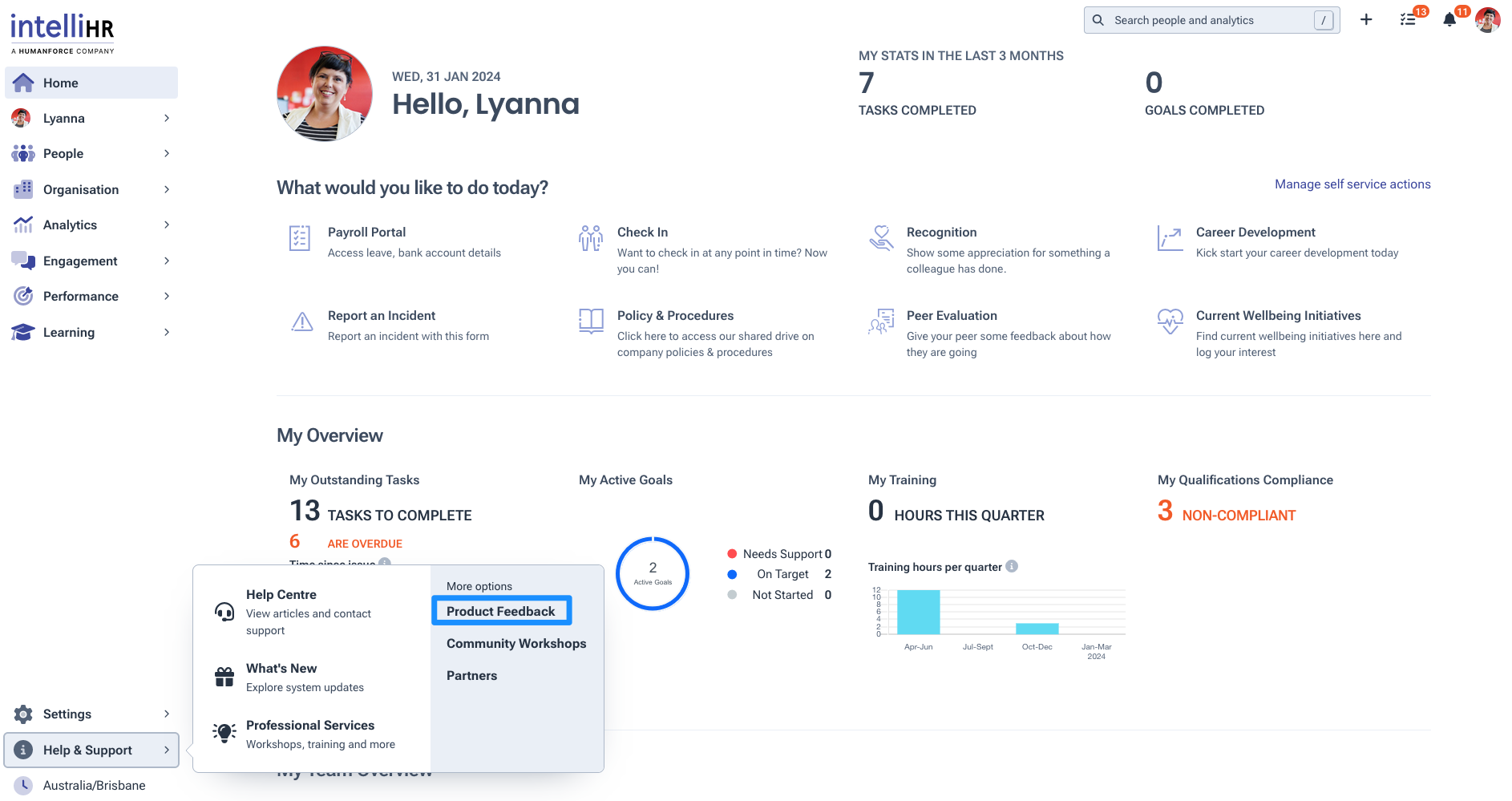Click the What's New gift icon
The width and height of the screenshot is (1512, 801).
[224, 677]
